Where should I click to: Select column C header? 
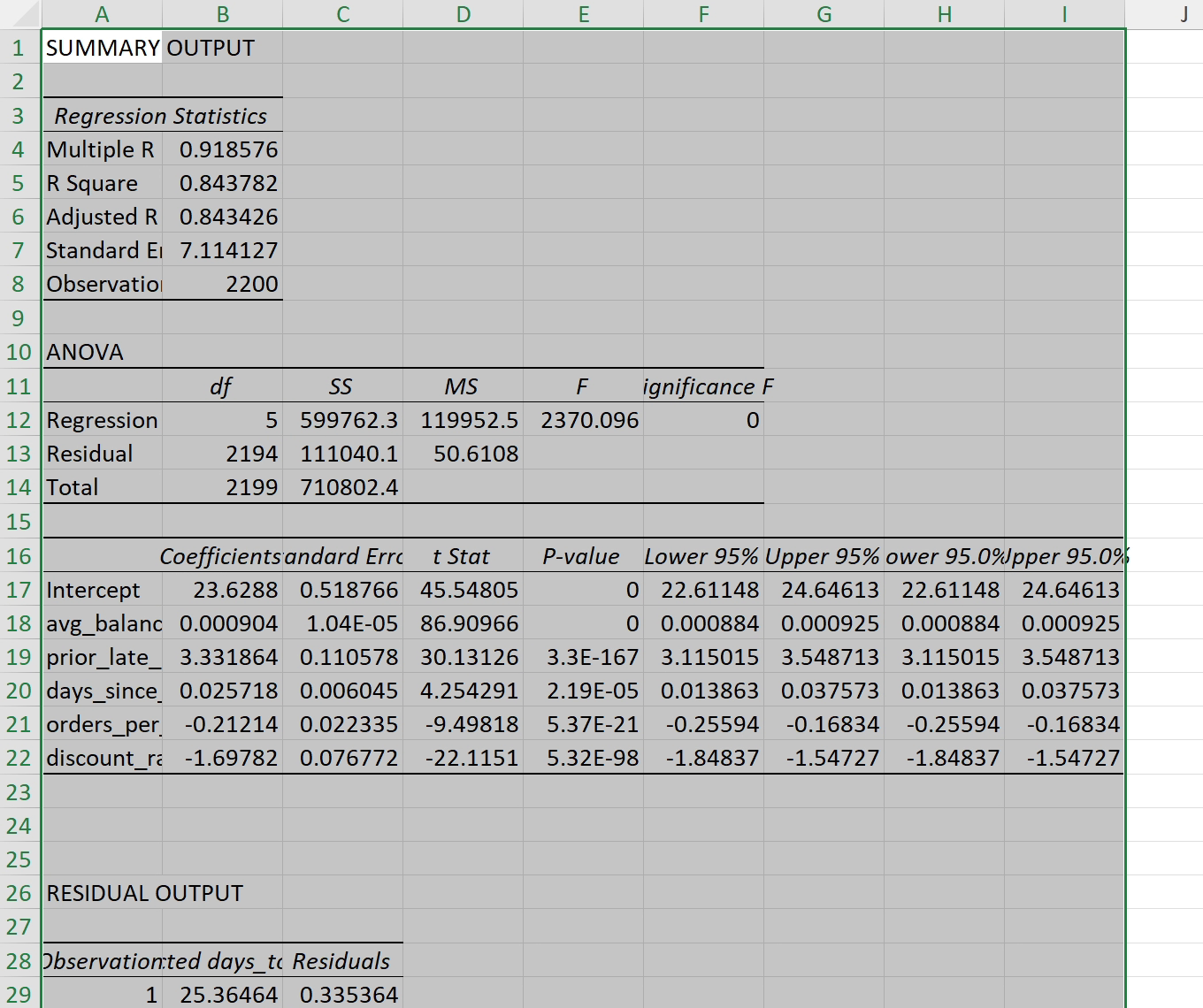click(342, 14)
